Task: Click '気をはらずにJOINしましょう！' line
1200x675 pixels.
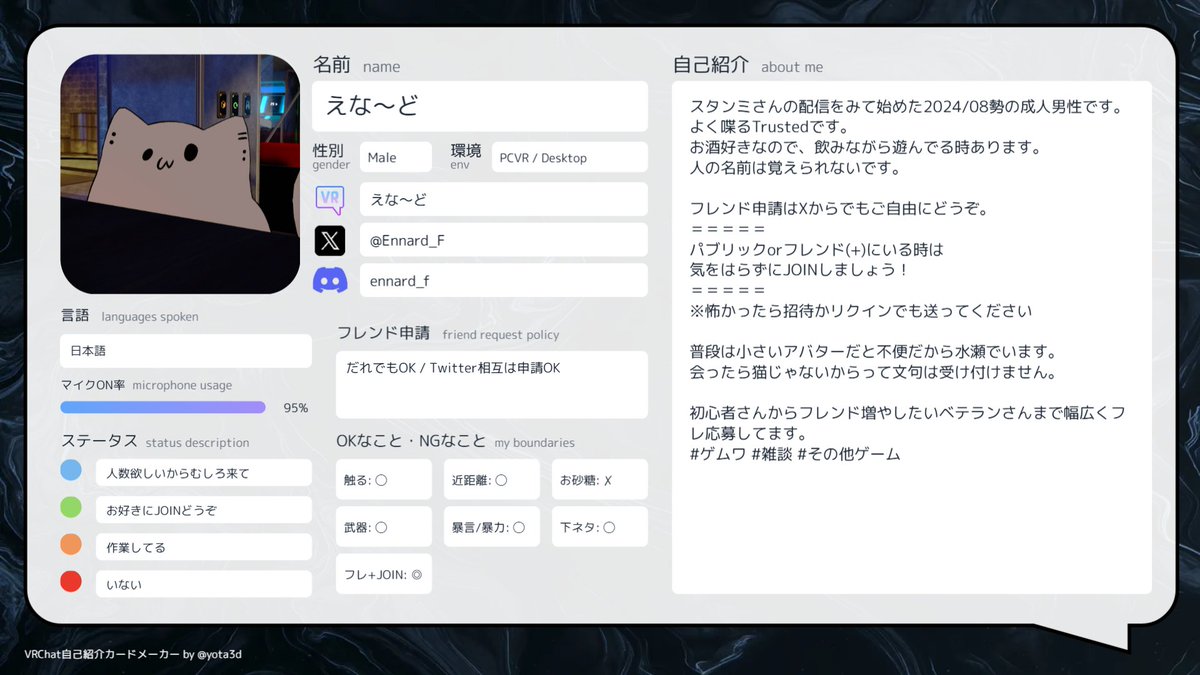Action: [x=799, y=270]
